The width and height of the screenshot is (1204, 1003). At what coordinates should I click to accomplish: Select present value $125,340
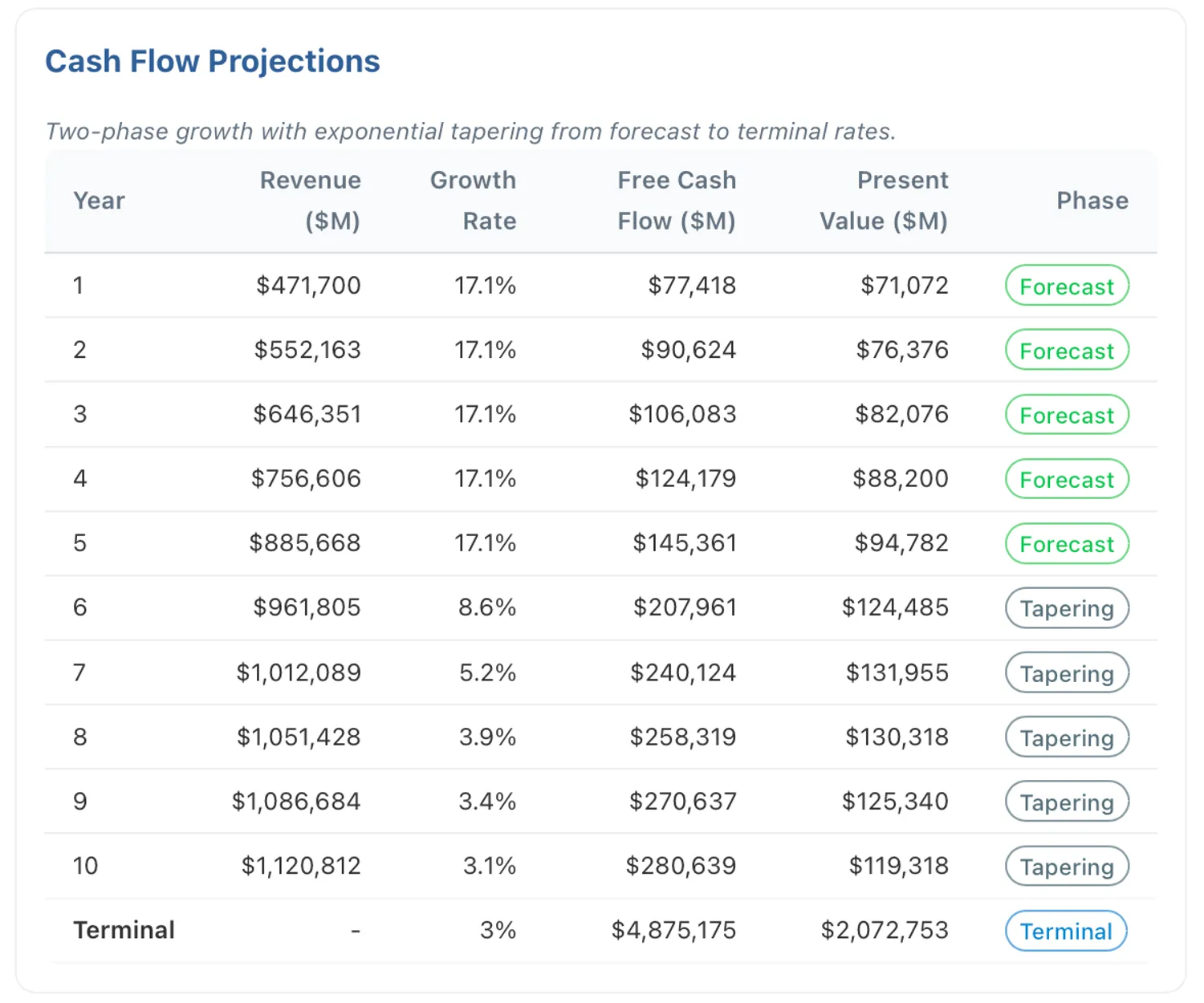click(895, 801)
